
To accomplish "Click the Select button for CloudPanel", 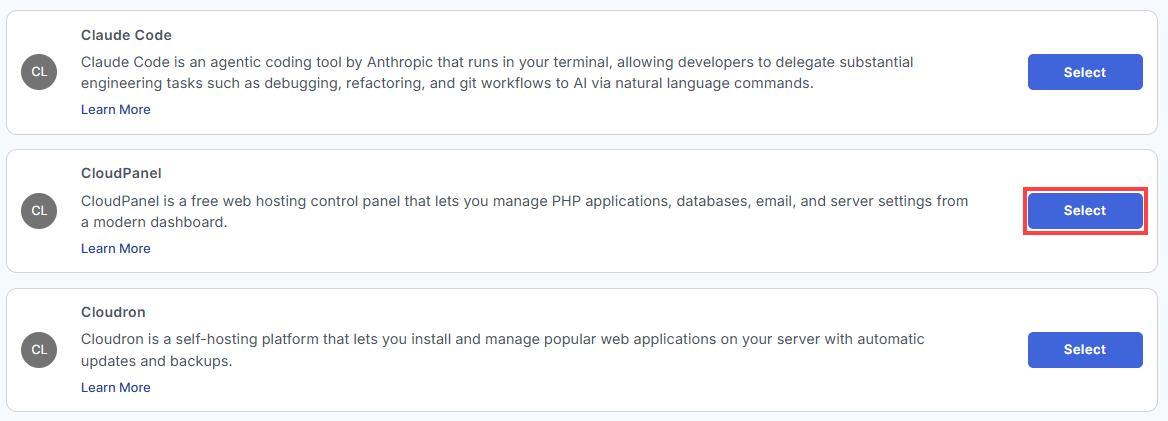I will 1085,211.
